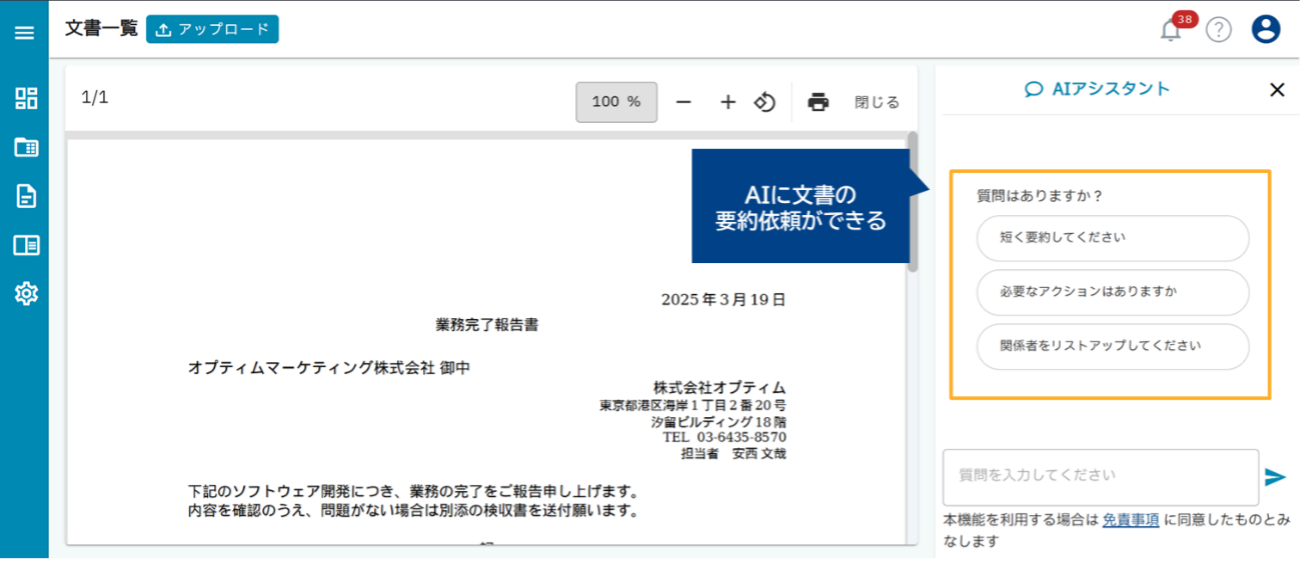1304x562 pixels.
Task: Click 閉じる to close the viewer
Action: pos(877,102)
